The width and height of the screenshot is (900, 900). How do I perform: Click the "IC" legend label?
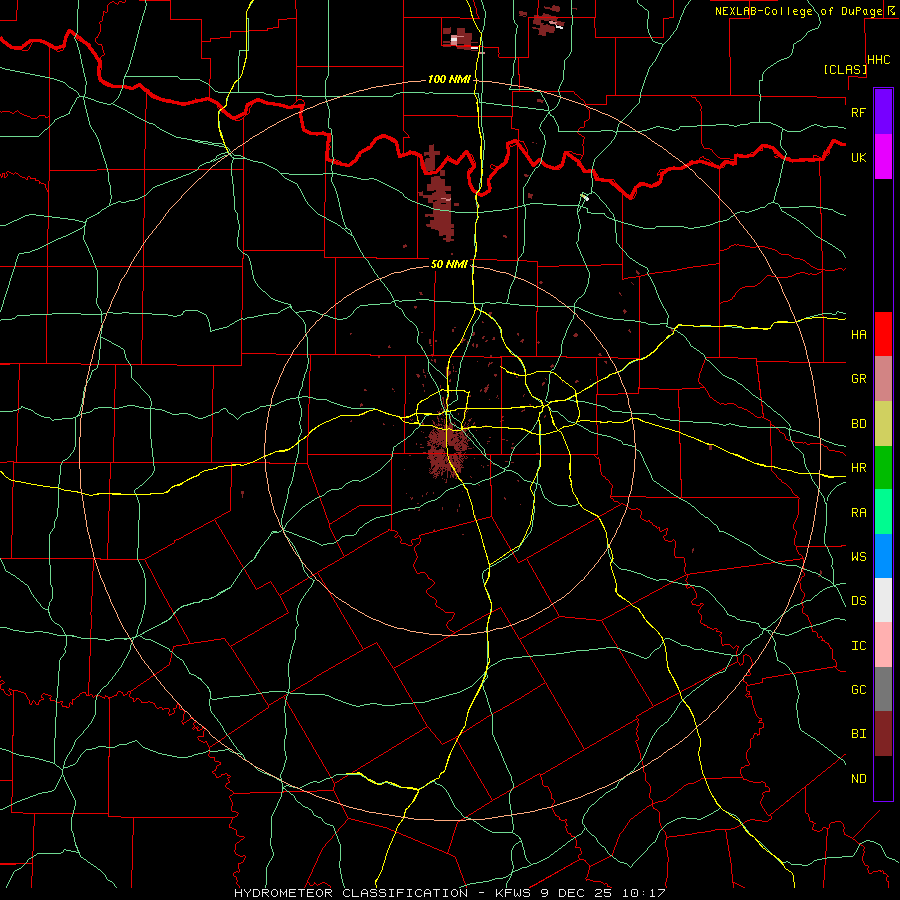pos(858,646)
